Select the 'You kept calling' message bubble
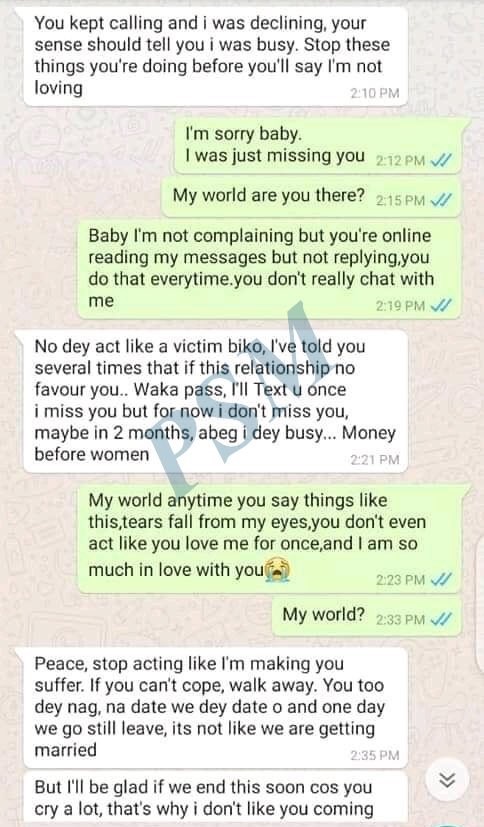 215,56
